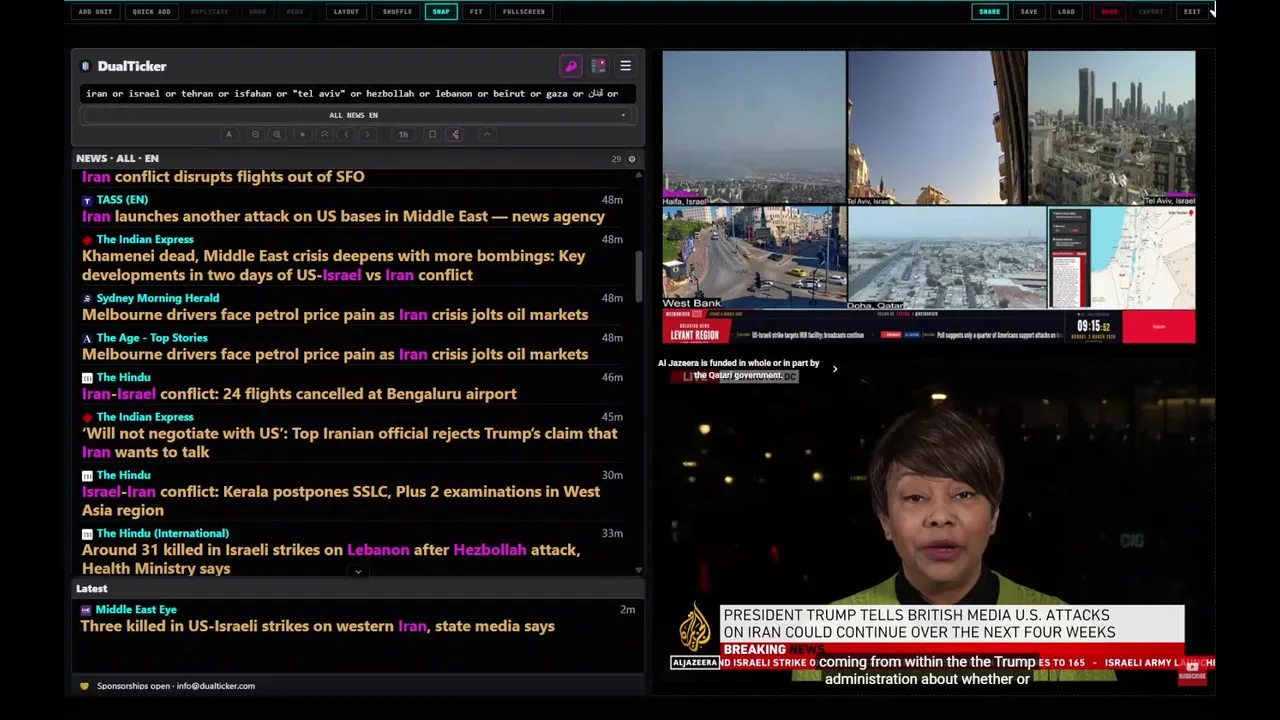
Task: Expand the Al Jazeera funding notice chevron
Action: coord(835,369)
